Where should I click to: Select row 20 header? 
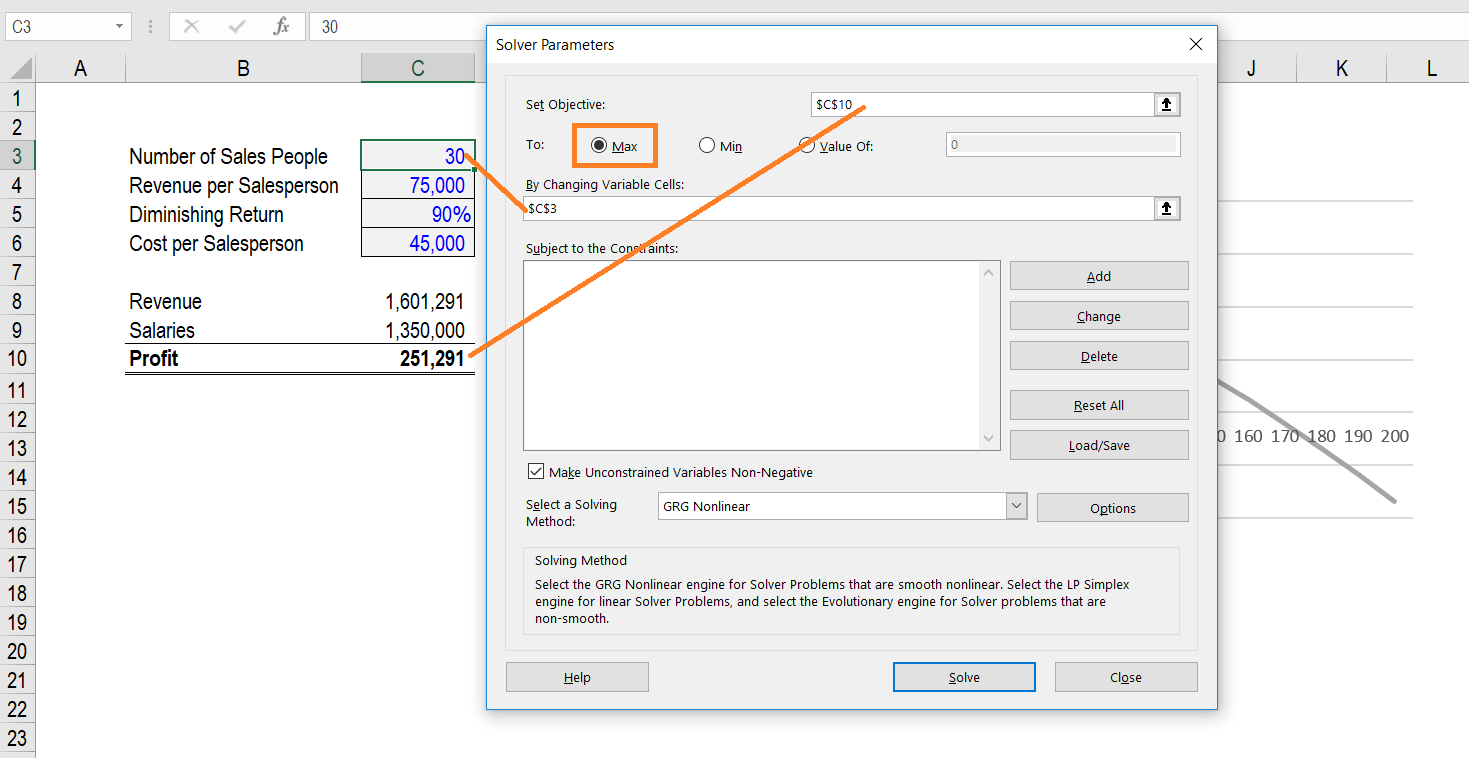[17, 651]
